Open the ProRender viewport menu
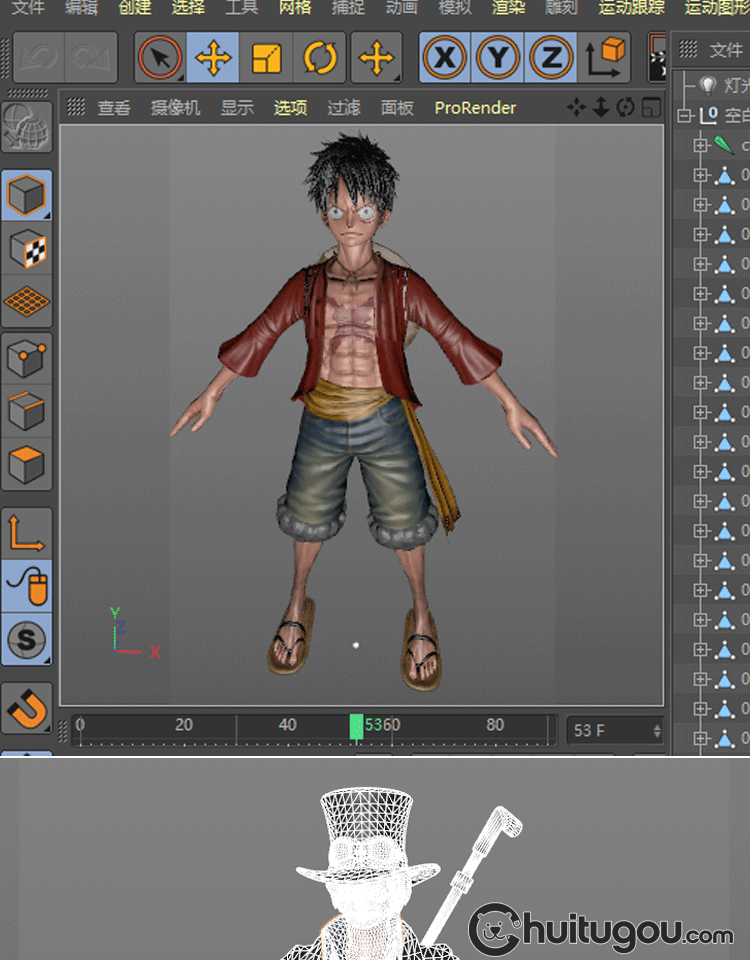Screen dimensions: 750x960 [x=475, y=108]
